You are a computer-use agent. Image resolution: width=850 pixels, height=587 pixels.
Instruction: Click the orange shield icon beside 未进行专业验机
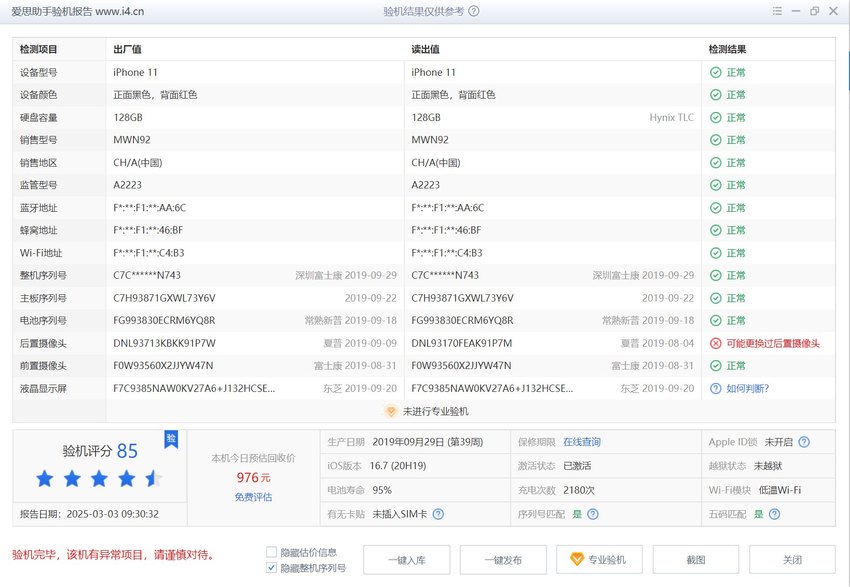pos(391,411)
